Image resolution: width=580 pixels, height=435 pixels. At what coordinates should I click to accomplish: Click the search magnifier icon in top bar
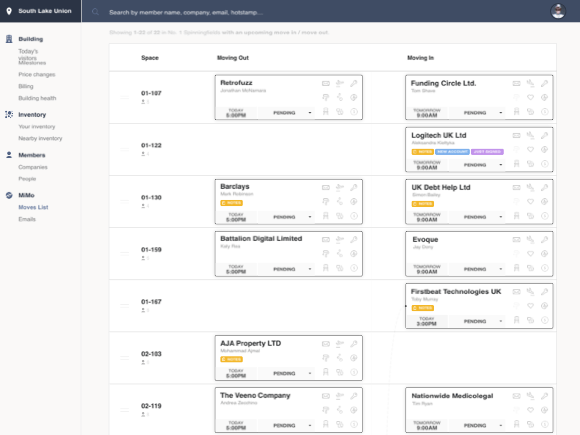pyautogui.click(x=95, y=12)
